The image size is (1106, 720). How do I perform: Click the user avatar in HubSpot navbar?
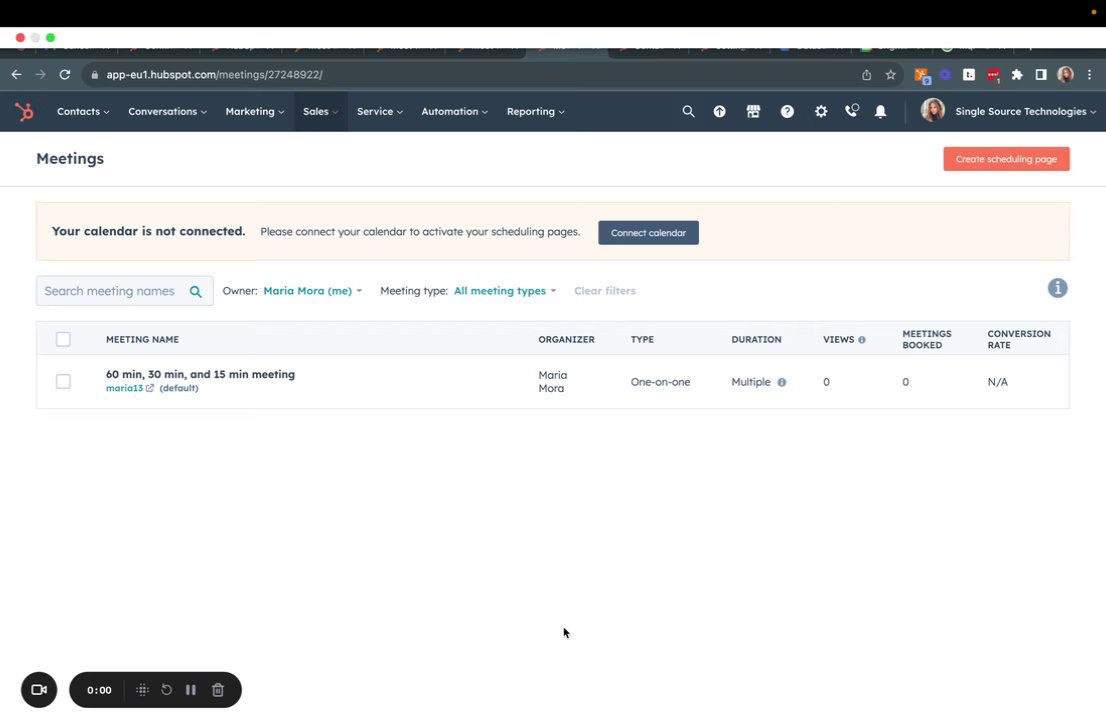[x=932, y=111]
